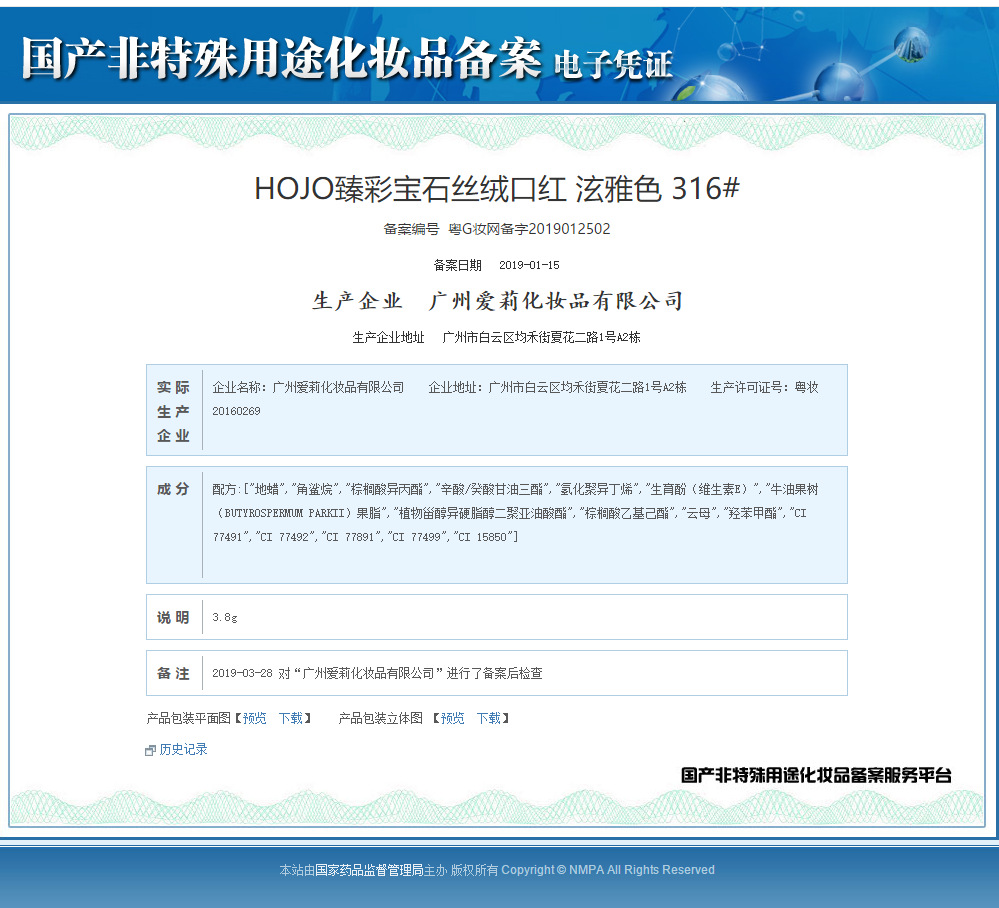Preview the 产品包装平面图 image
The width and height of the screenshot is (999, 908).
[254, 718]
